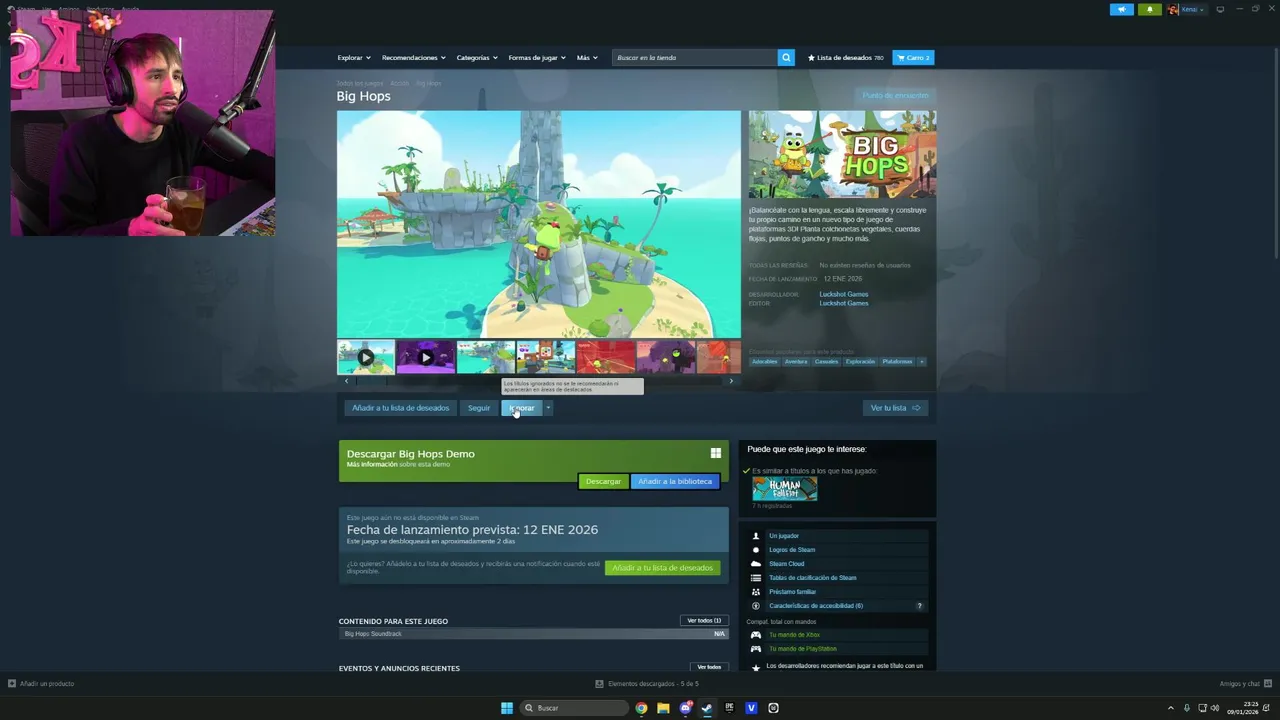Show hidden system tray icons
The height and width of the screenshot is (720, 1280).
click(x=1171, y=708)
